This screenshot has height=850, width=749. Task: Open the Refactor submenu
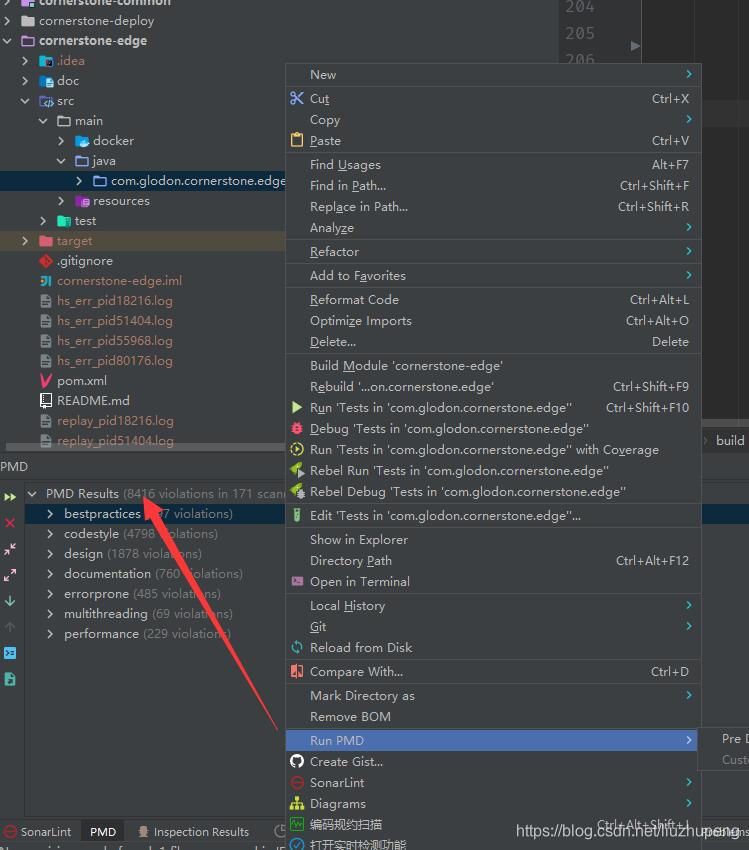(493, 252)
